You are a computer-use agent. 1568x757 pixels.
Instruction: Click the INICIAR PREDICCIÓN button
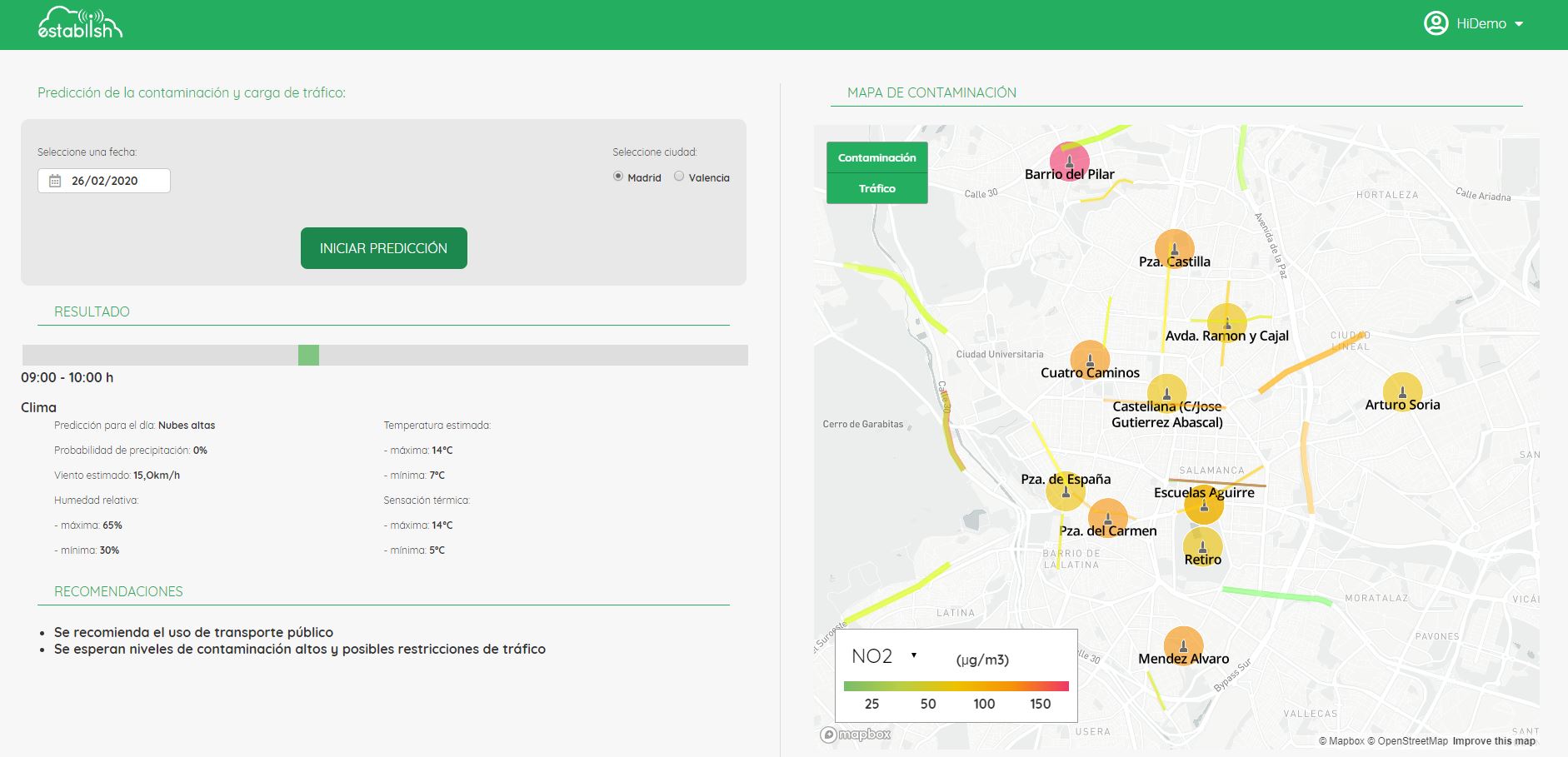pos(383,248)
